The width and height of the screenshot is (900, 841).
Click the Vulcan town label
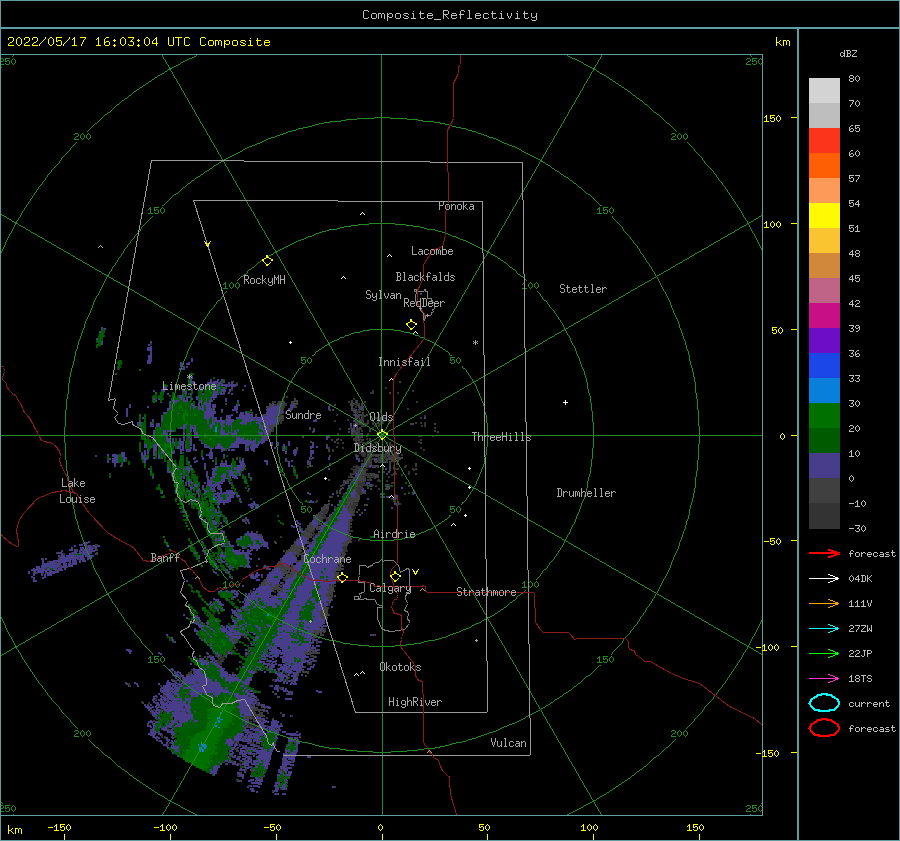(508, 743)
